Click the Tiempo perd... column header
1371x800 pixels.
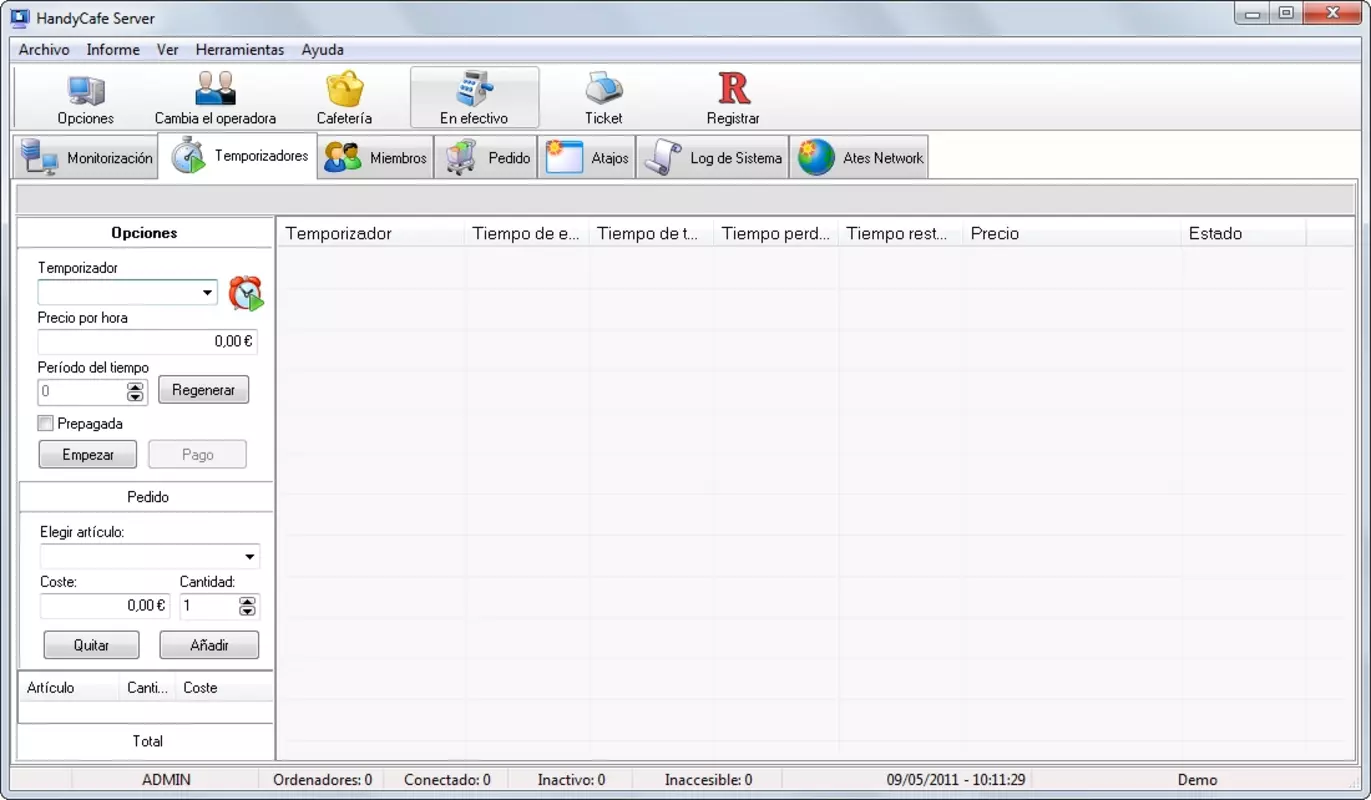click(776, 233)
